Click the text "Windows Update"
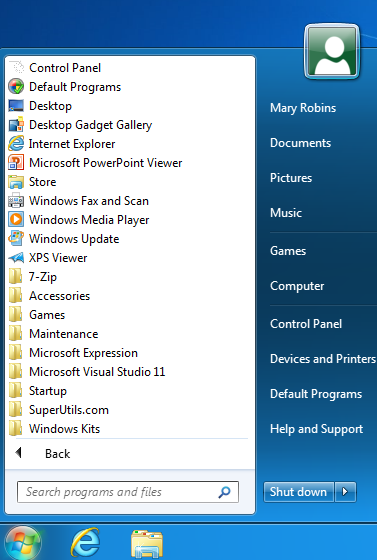The width and height of the screenshot is (377, 560). coord(74,239)
